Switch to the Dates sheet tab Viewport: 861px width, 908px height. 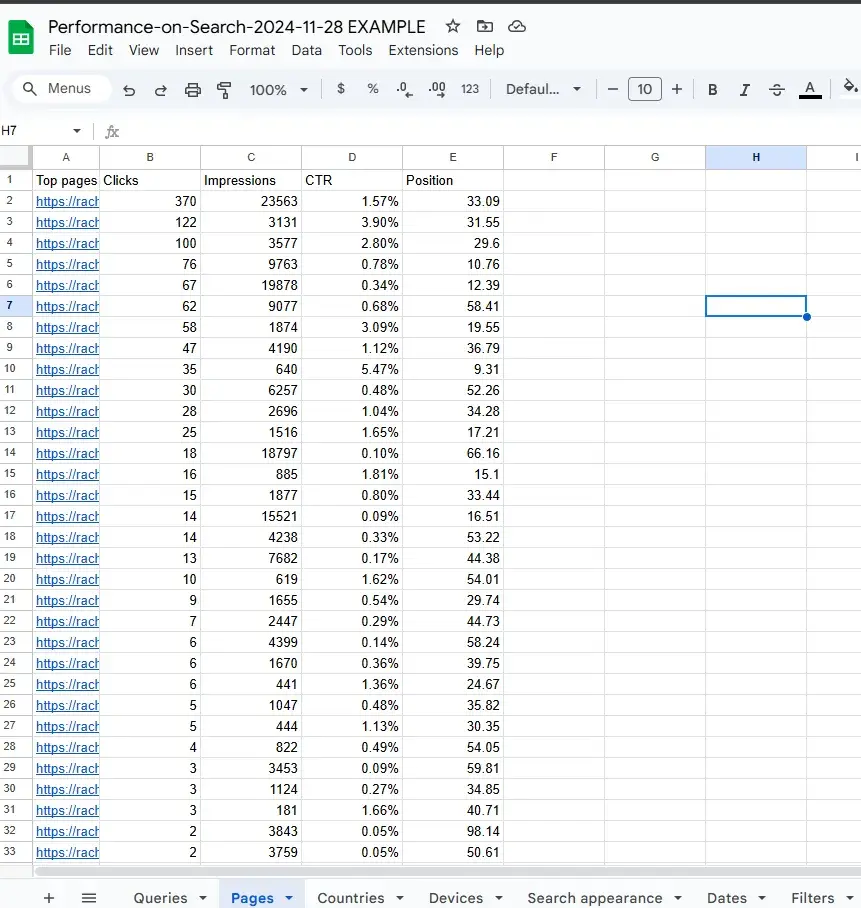coord(727,898)
